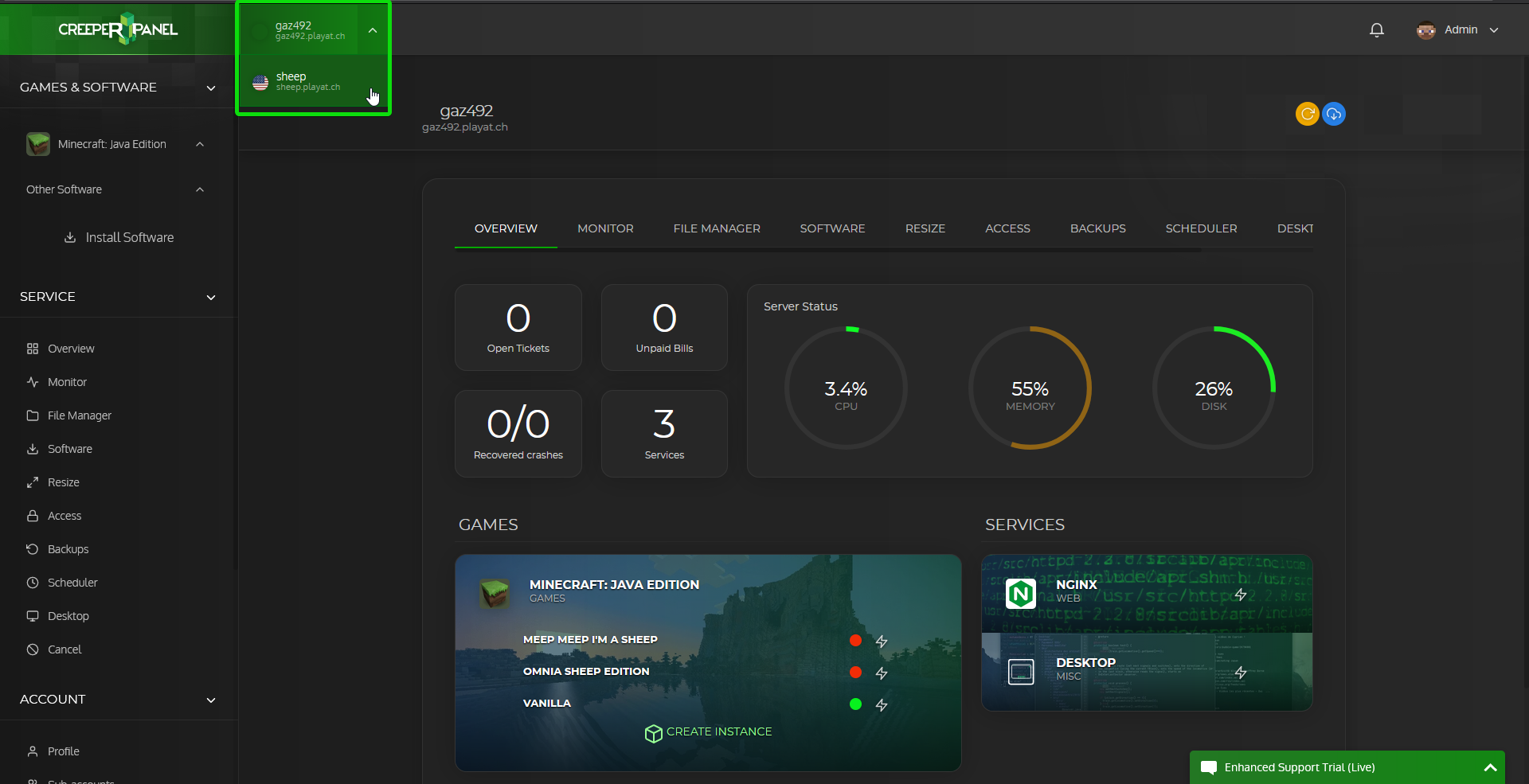Click Create Instance link

coord(719,731)
